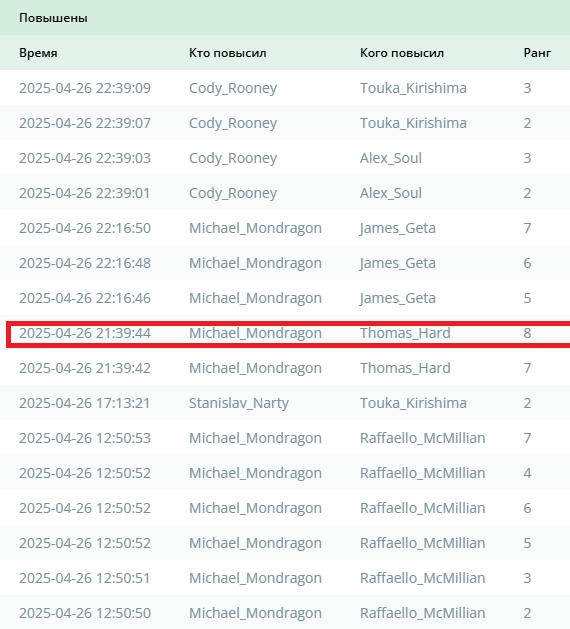Select timestamp 2025-04-26 21:39:44
This screenshot has height=629, width=570.
coord(85,333)
